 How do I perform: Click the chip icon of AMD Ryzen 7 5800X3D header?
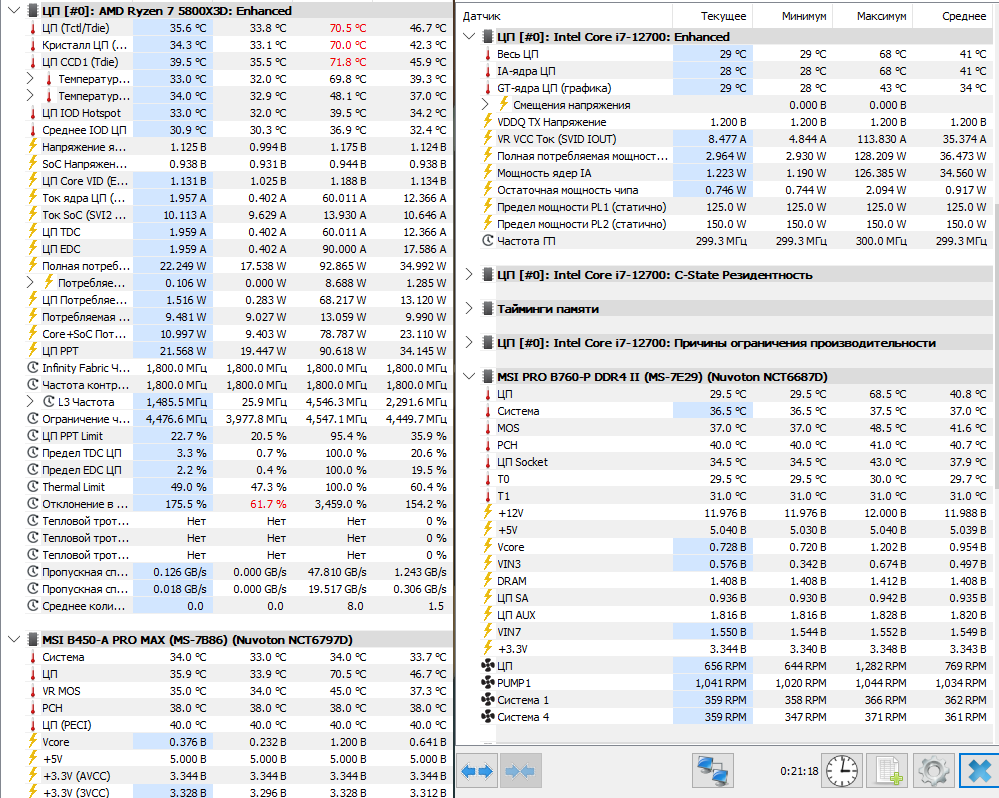(x=33, y=11)
